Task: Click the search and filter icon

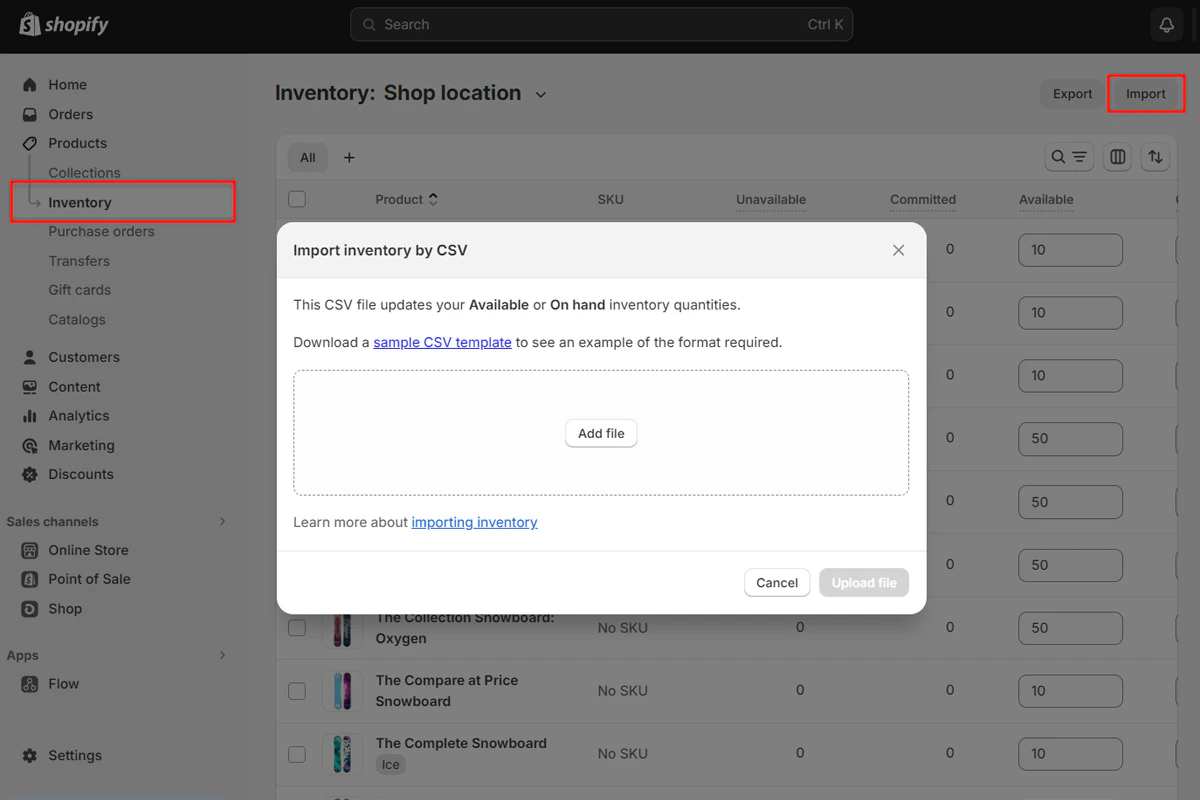Action: click(x=1069, y=157)
